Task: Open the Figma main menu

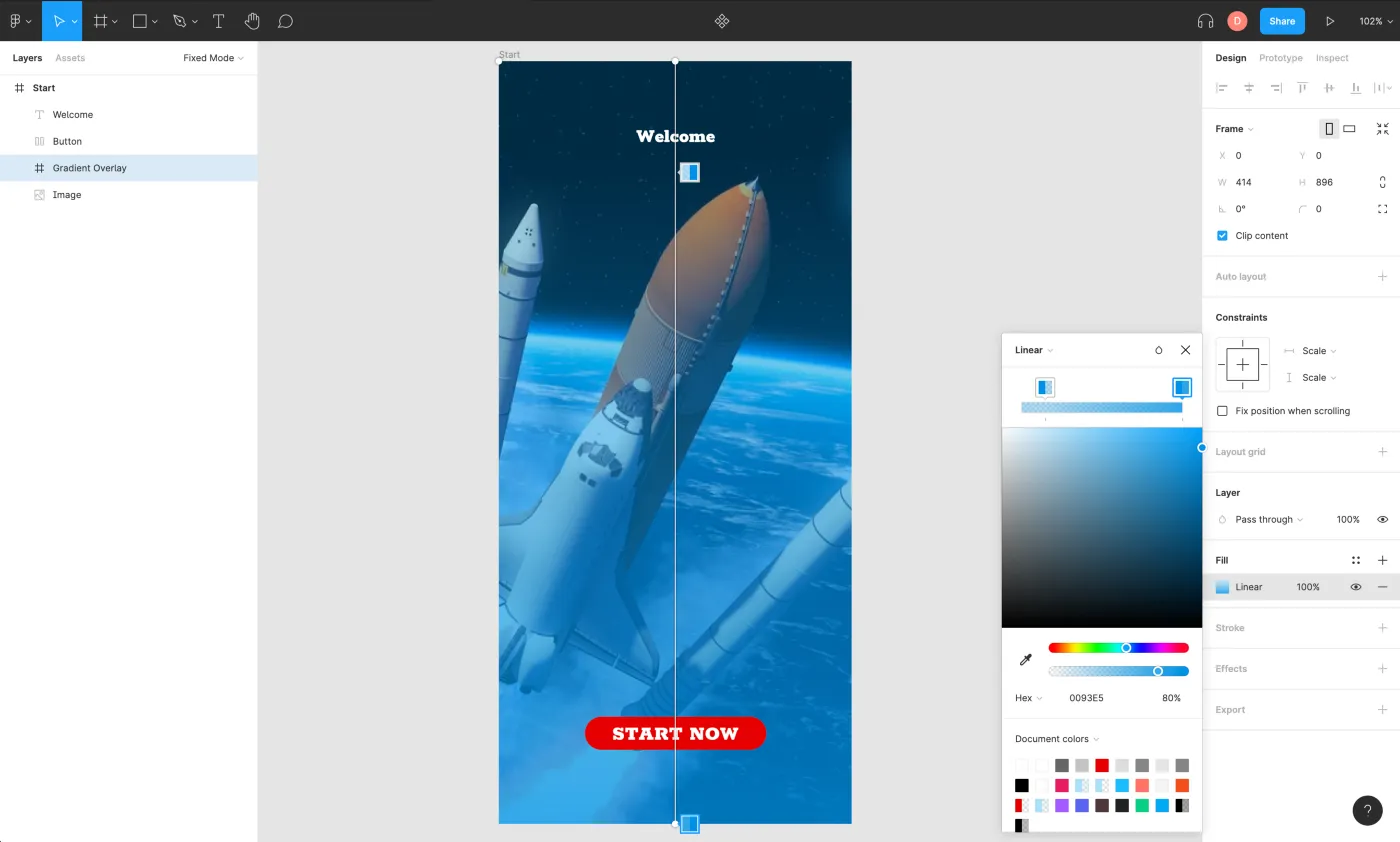Action: click(20, 20)
